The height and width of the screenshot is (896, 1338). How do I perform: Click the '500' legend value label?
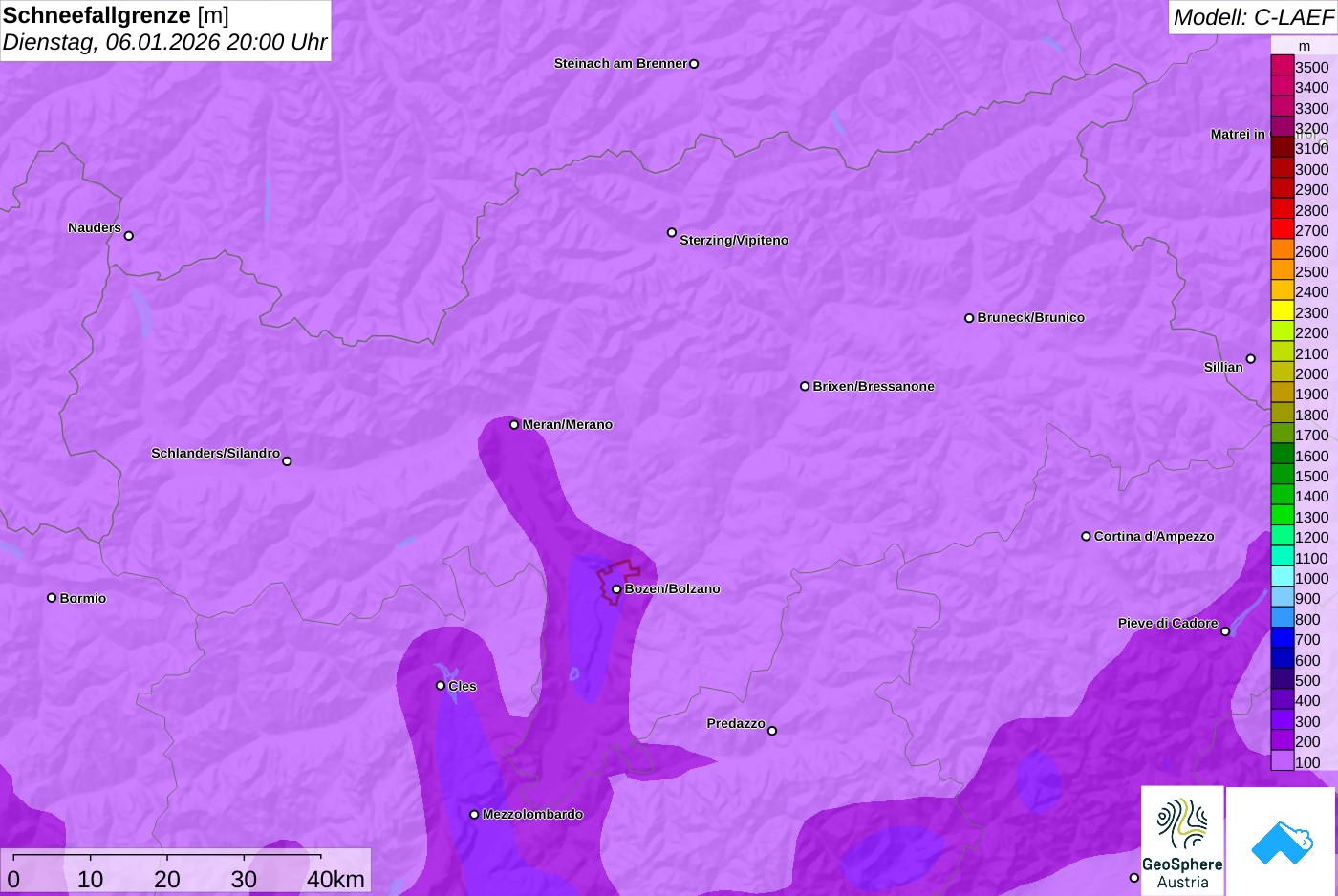1308,681
